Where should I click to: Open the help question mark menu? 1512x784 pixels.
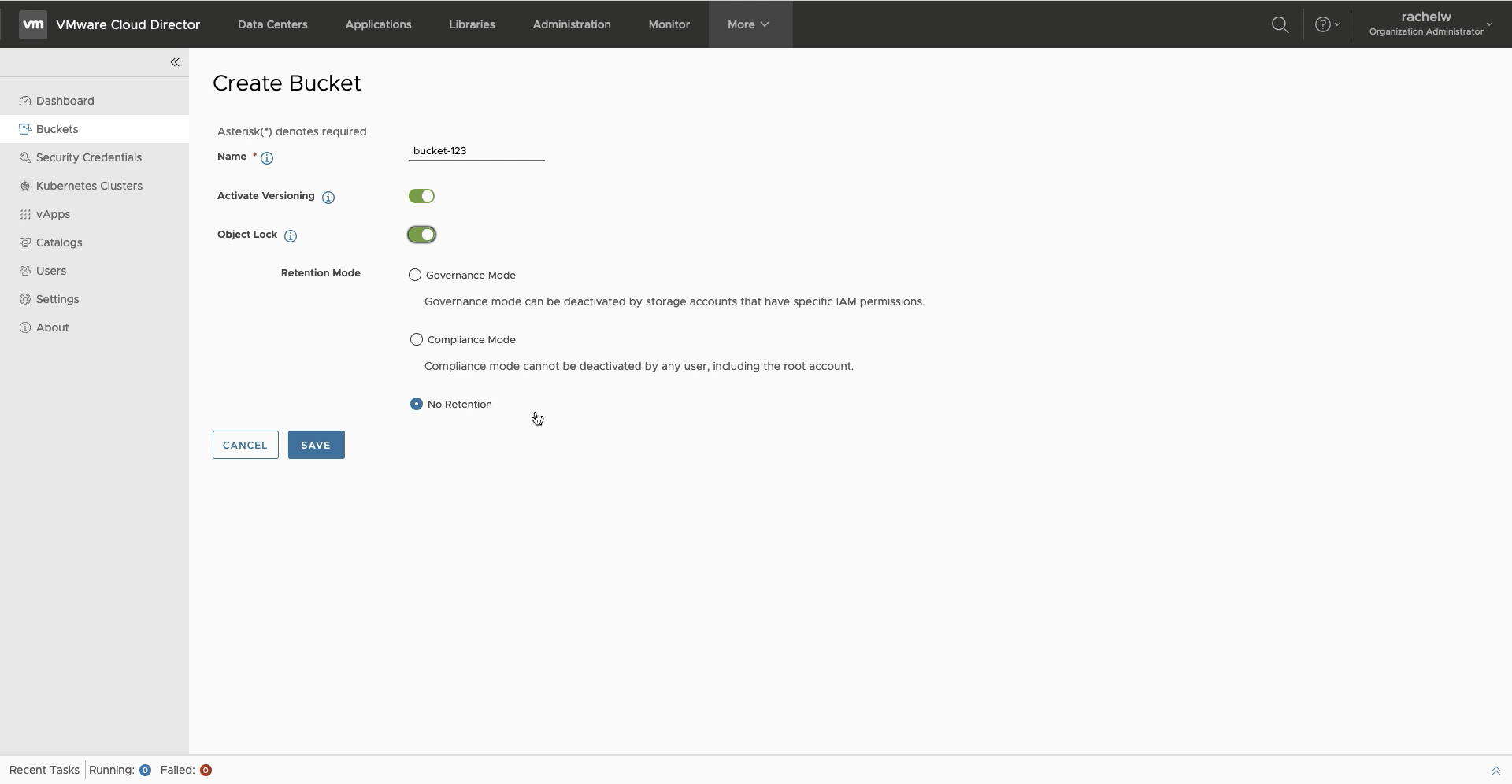pyautogui.click(x=1327, y=24)
